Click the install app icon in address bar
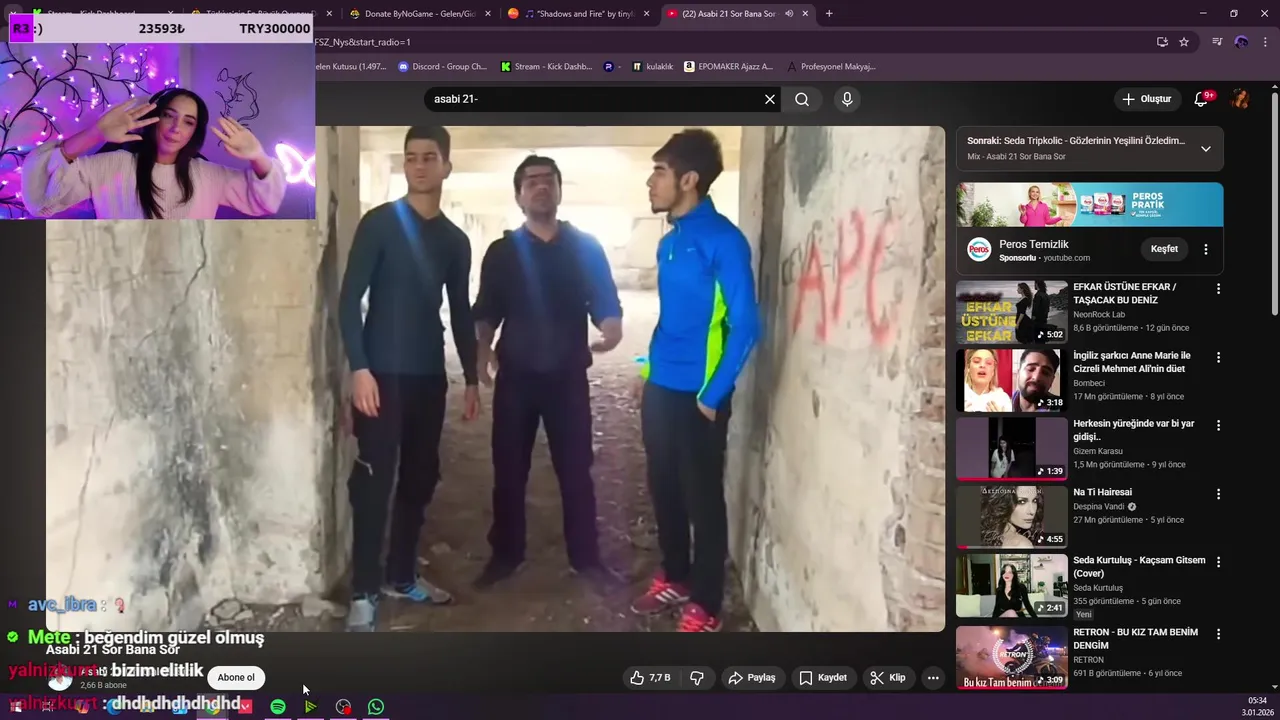The height and width of the screenshot is (720, 1280). point(1162,42)
